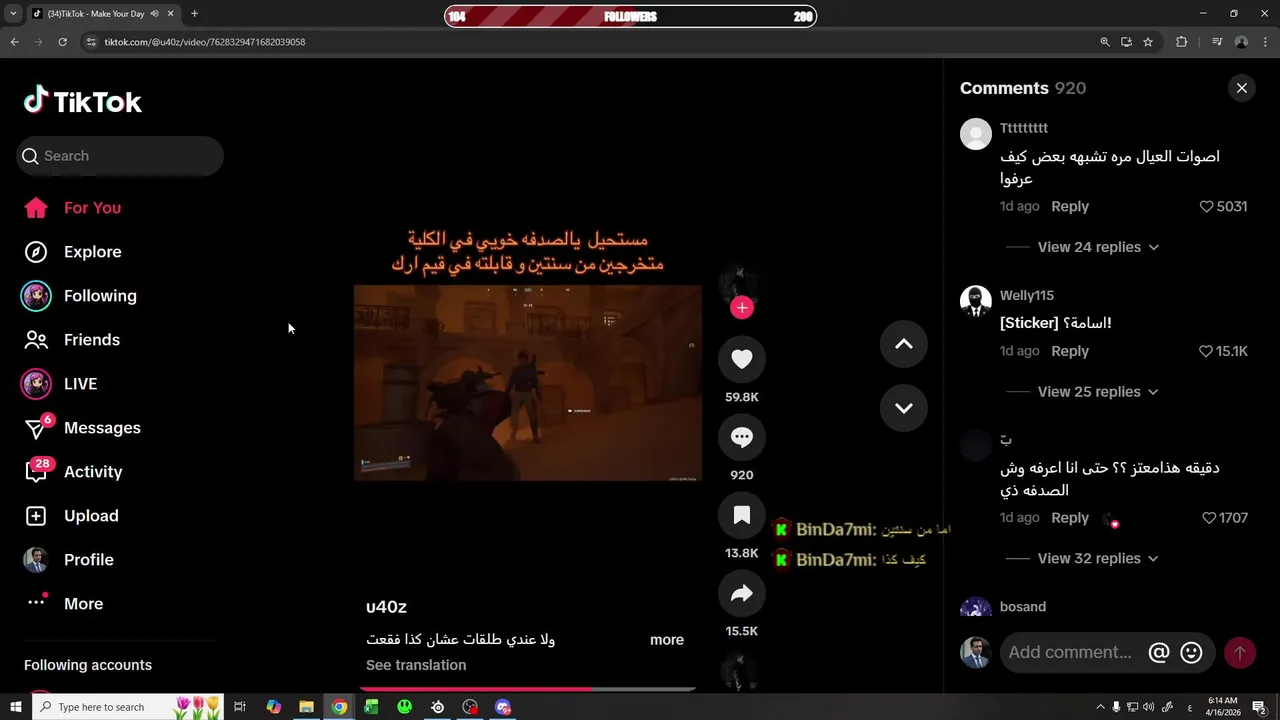This screenshot has height=720, width=1280.
Task: Seek the video progress bar
Action: (528, 689)
